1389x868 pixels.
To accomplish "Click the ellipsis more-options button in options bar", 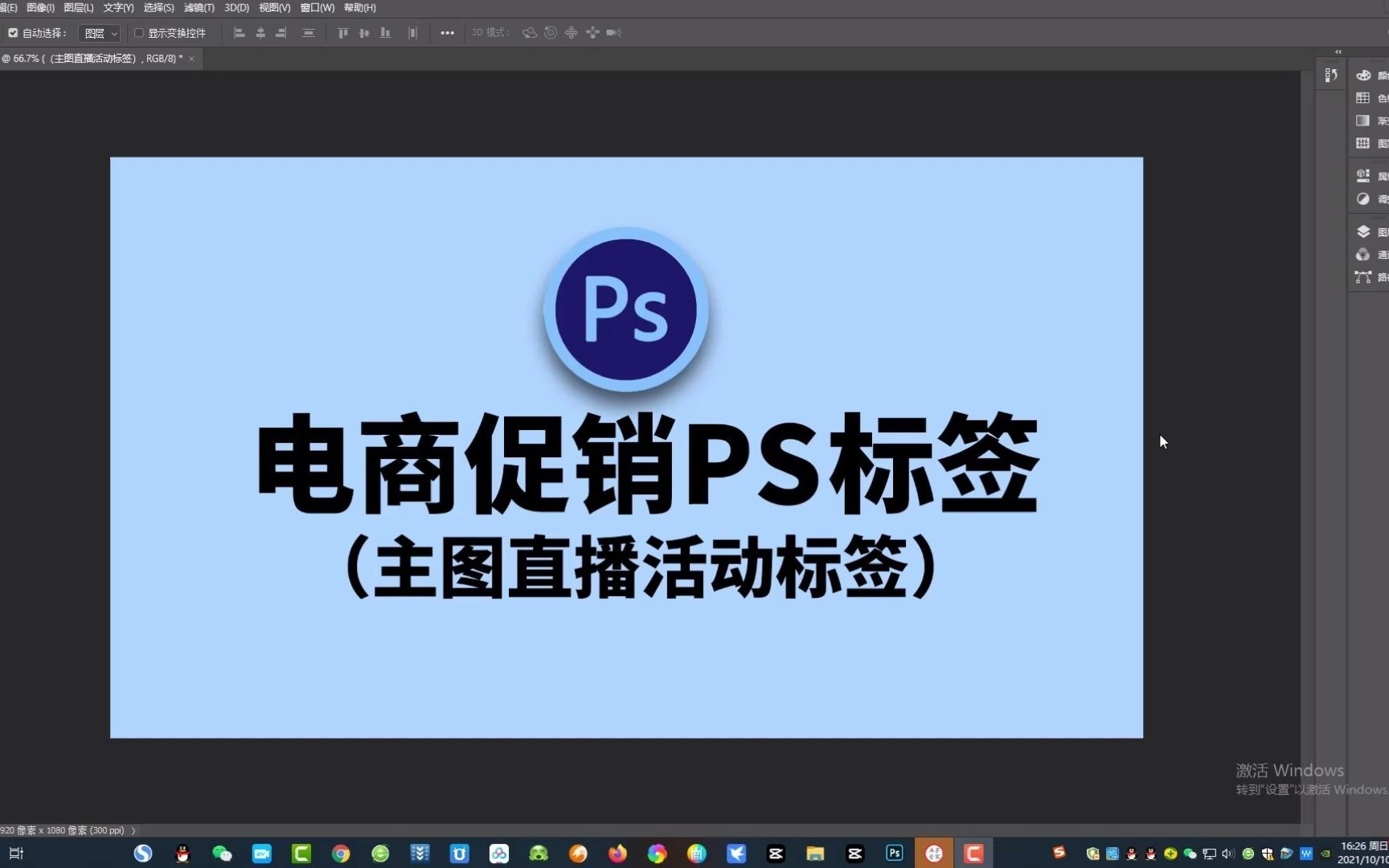I will pos(448,32).
